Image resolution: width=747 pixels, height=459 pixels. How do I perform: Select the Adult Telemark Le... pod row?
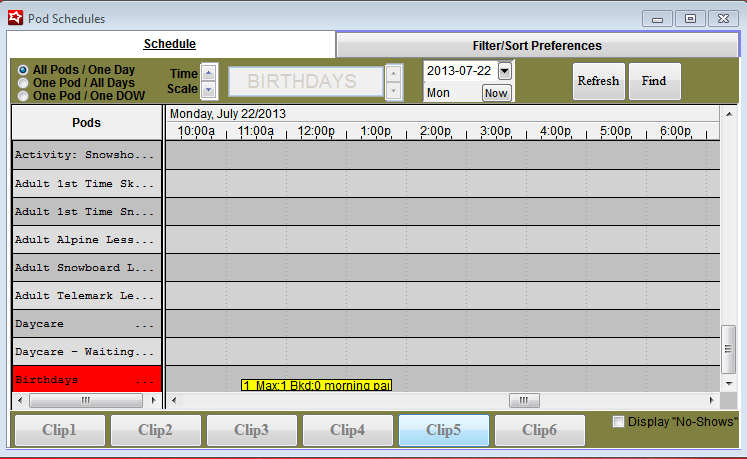(x=87, y=296)
